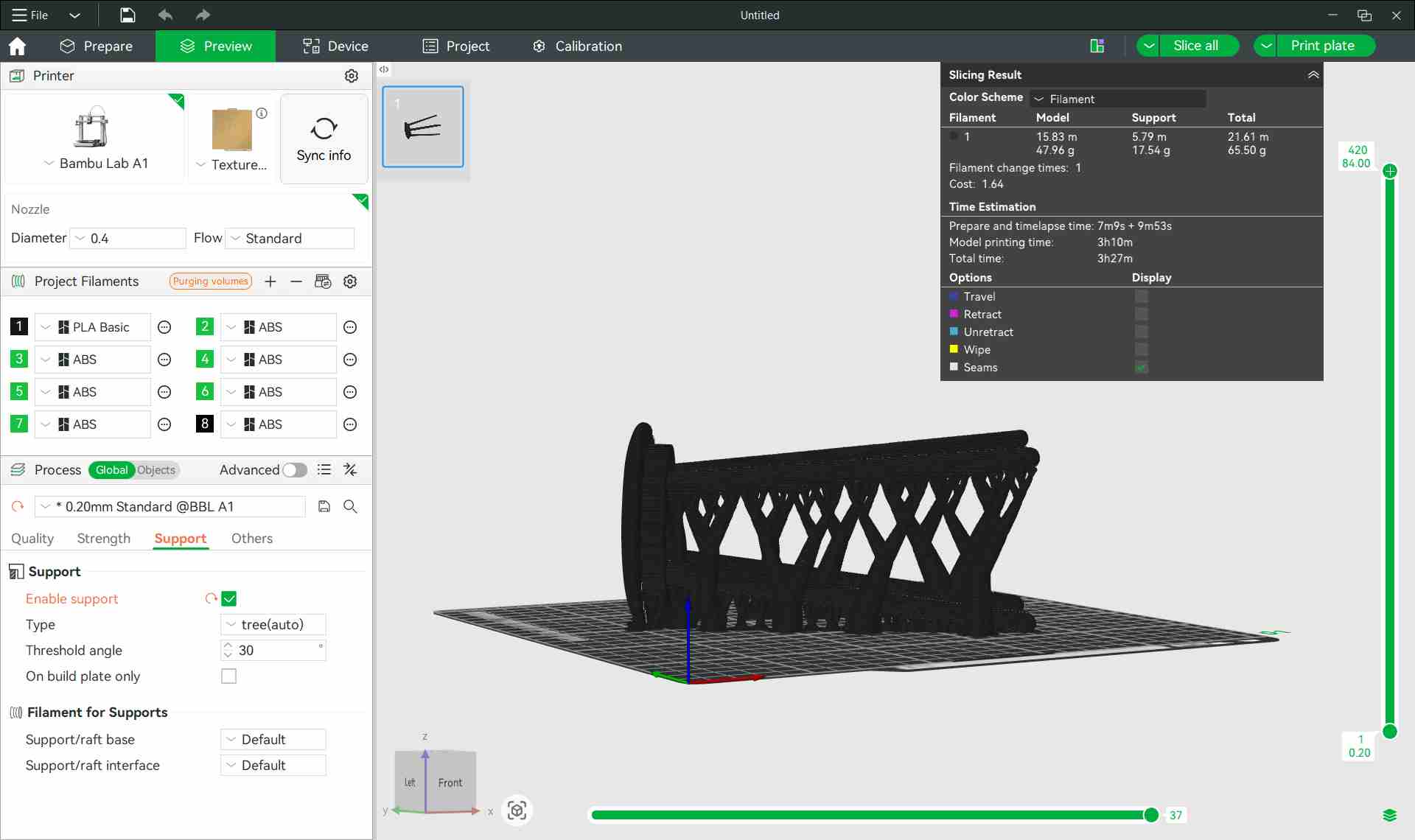Uncheck the Enable support checkbox

229,599
